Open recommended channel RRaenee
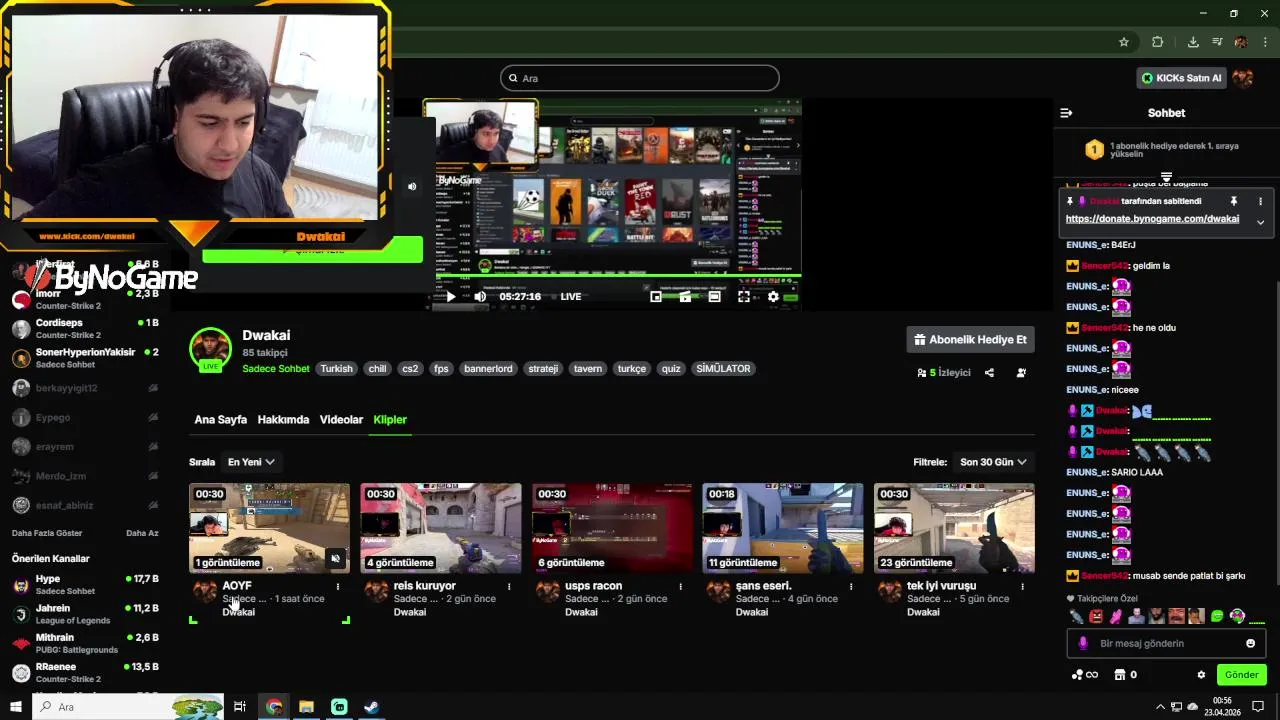 (x=85, y=672)
